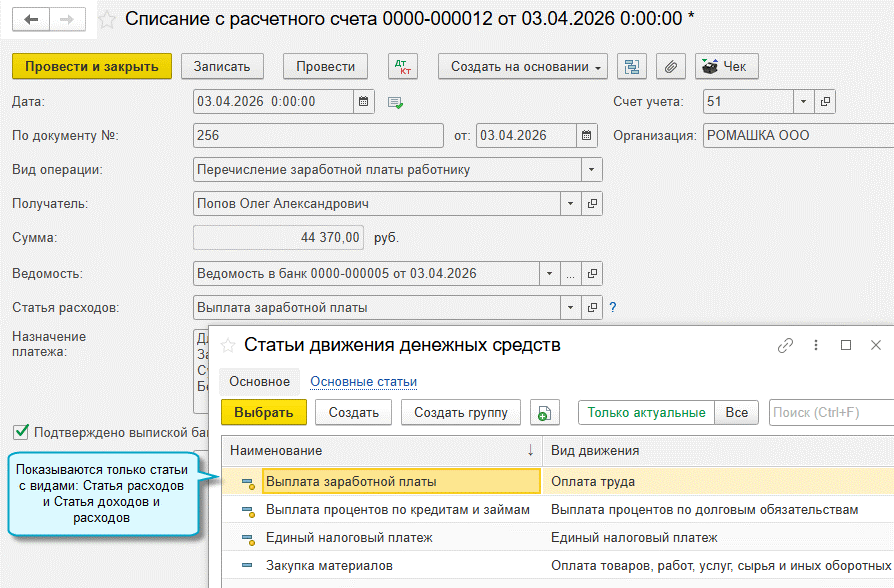
Task: Click Создать in the dialog
Action: tap(353, 412)
